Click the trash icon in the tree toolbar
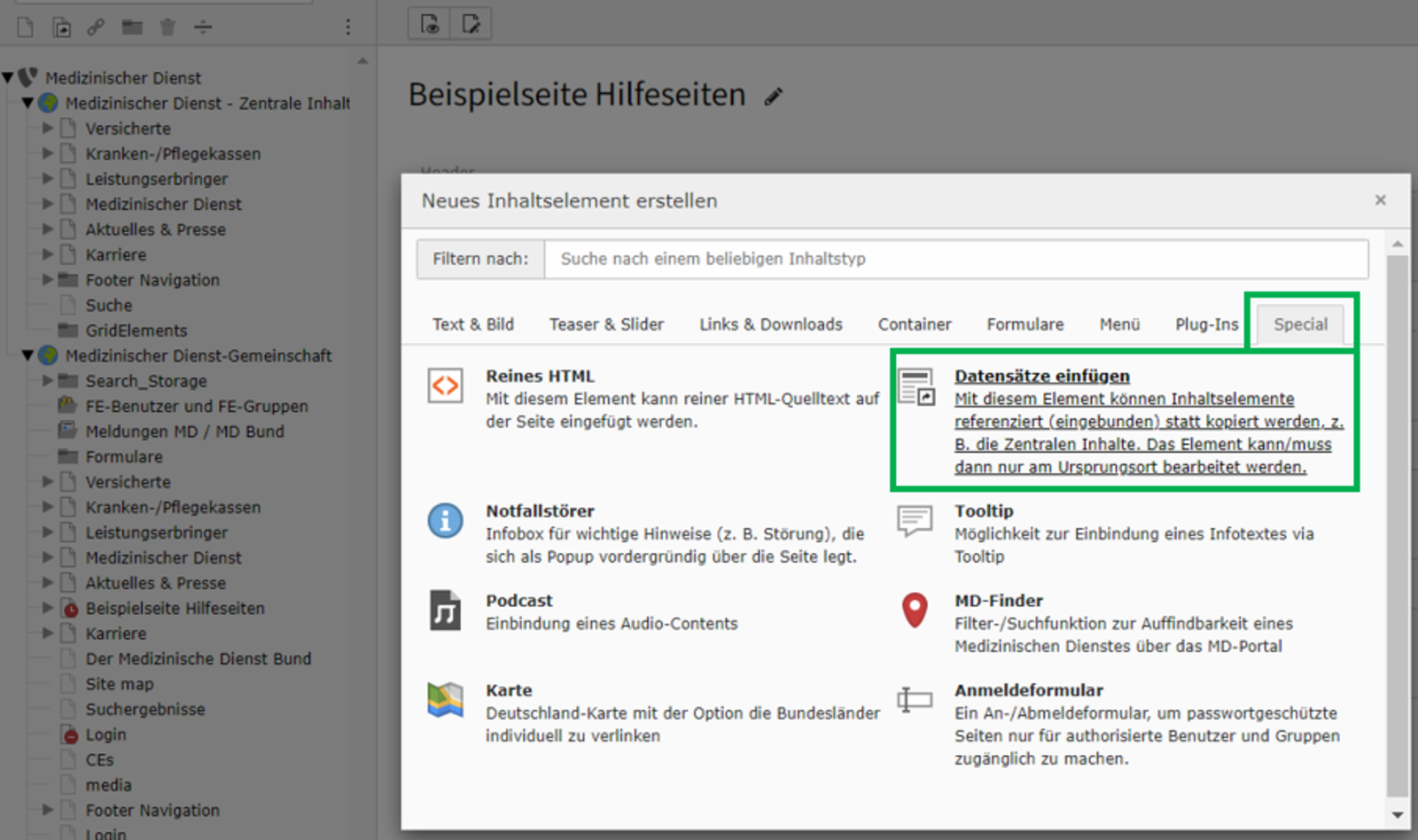Image resolution: width=1418 pixels, height=840 pixels. point(168,27)
